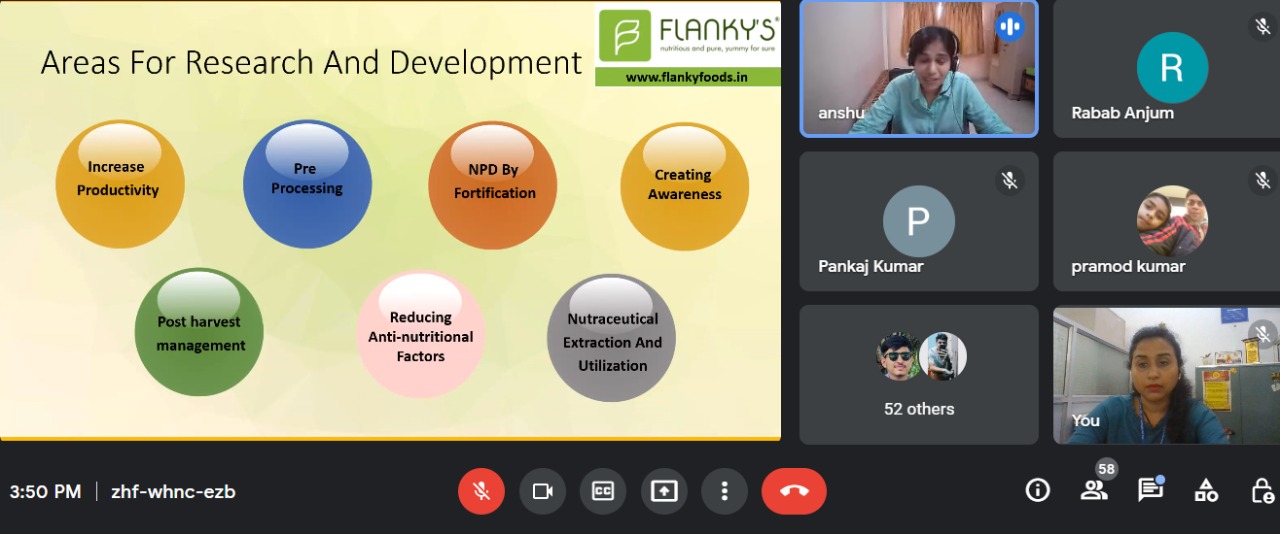This screenshot has height=534, width=1280.
Task: Turn off the camera
Action: [x=542, y=491]
